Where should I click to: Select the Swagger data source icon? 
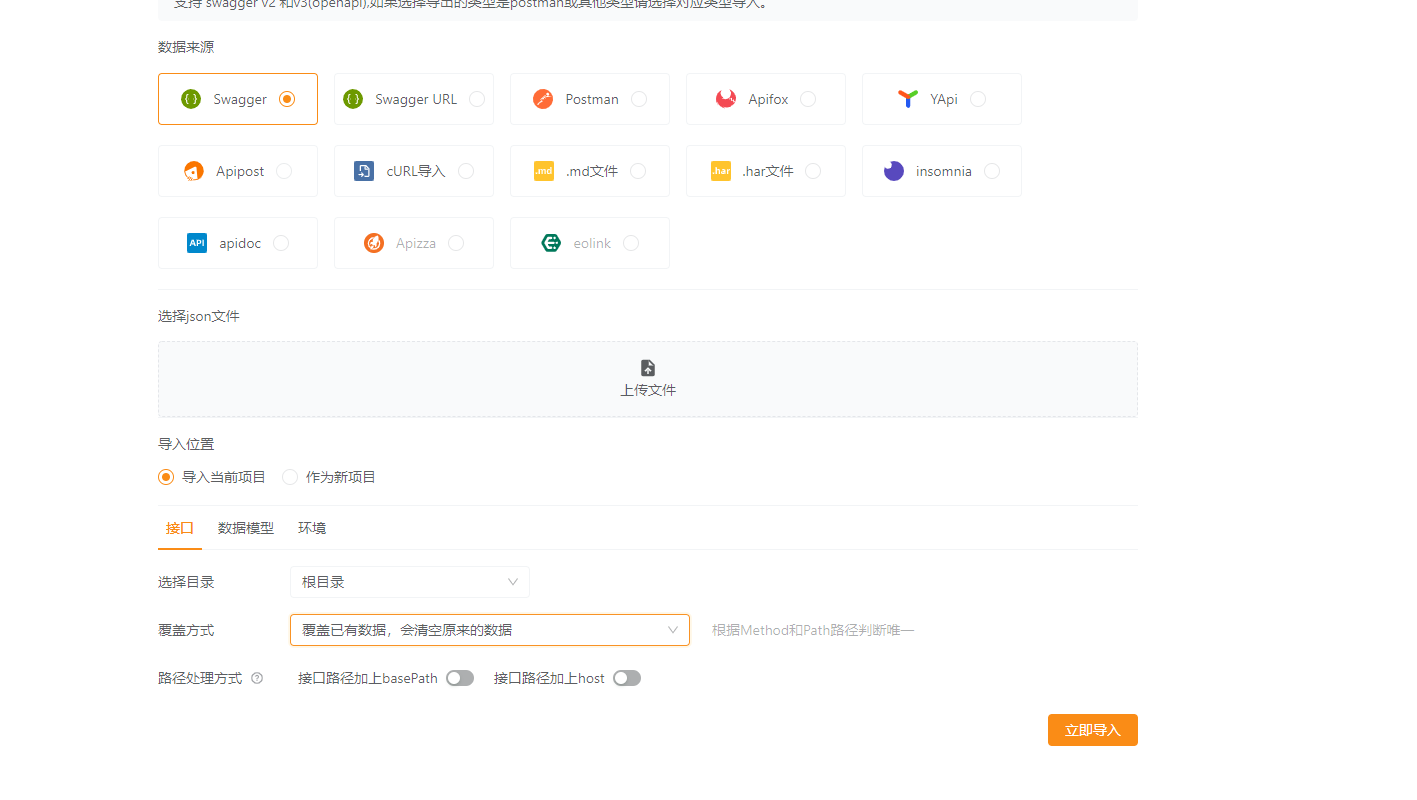190,98
